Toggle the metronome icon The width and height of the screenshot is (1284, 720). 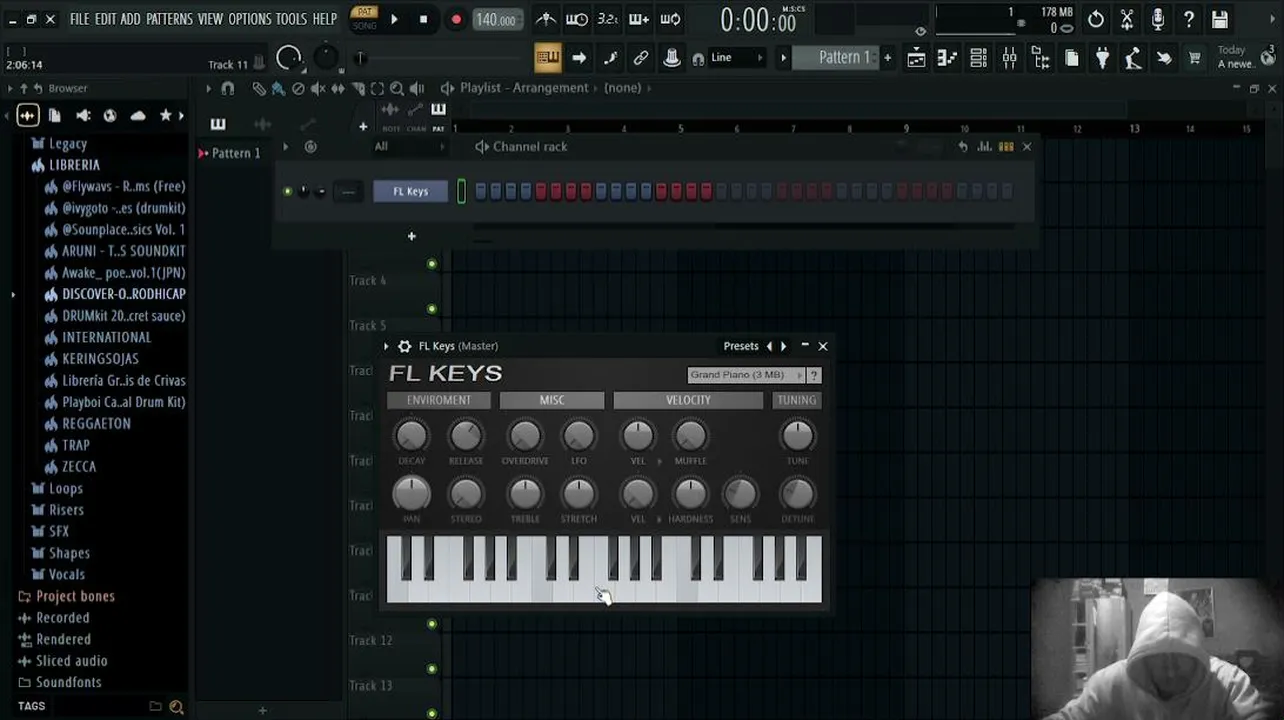(546, 19)
